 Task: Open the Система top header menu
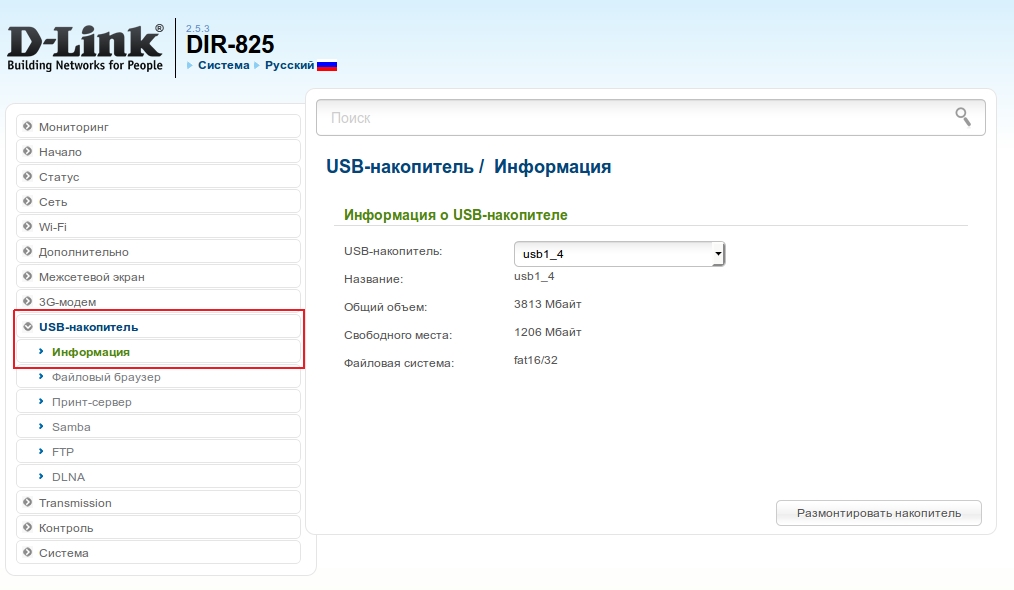223,65
